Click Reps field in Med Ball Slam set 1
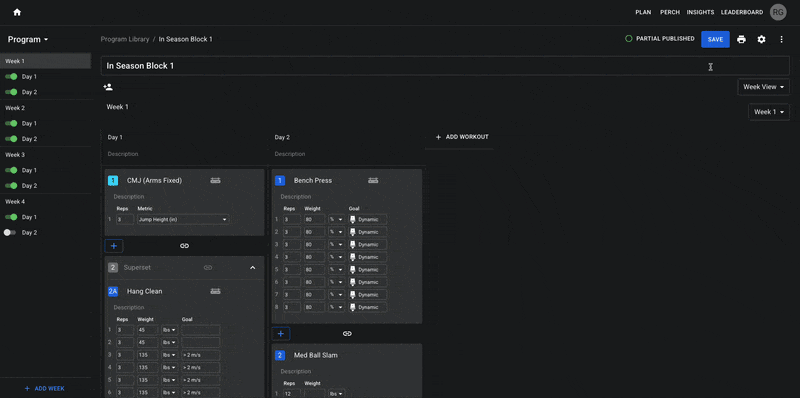The height and width of the screenshot is (398, 800). (x=292, y=393)
